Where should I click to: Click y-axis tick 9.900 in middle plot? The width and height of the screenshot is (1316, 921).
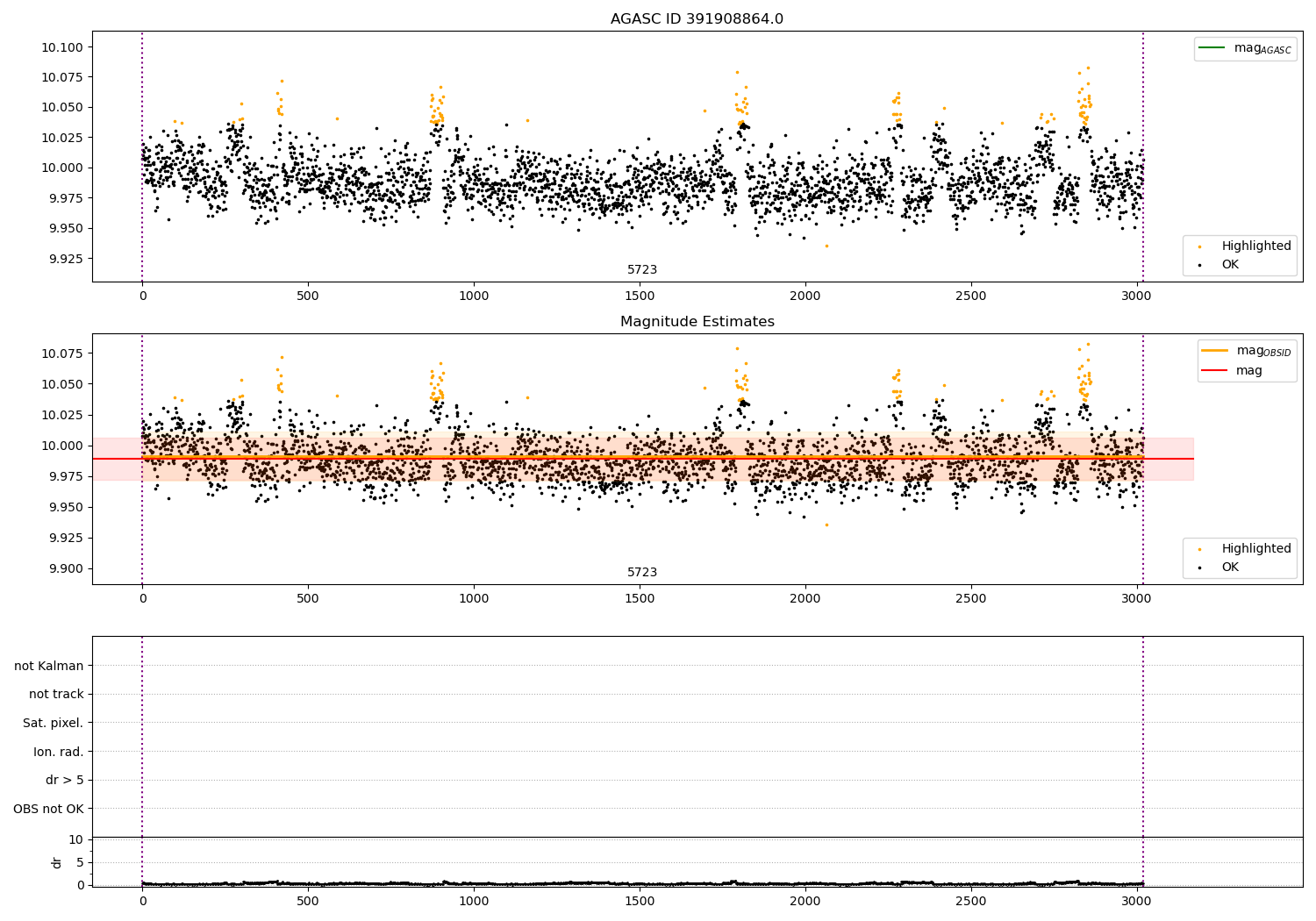tap(66, 568)
